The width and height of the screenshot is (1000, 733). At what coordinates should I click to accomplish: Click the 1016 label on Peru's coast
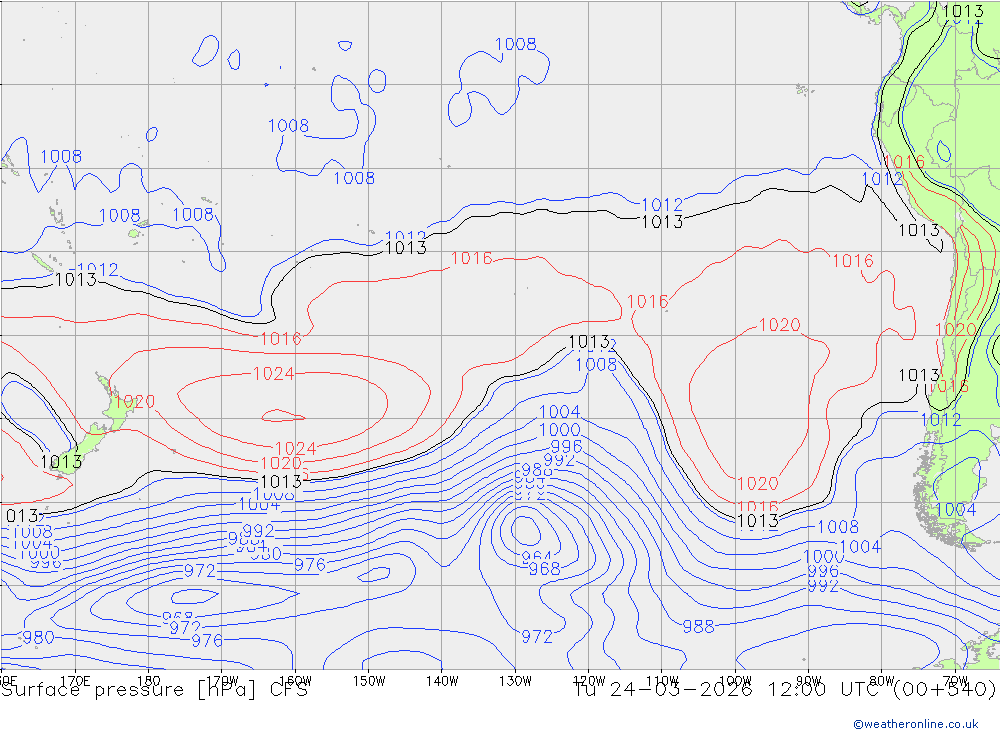tap(904, 161)
